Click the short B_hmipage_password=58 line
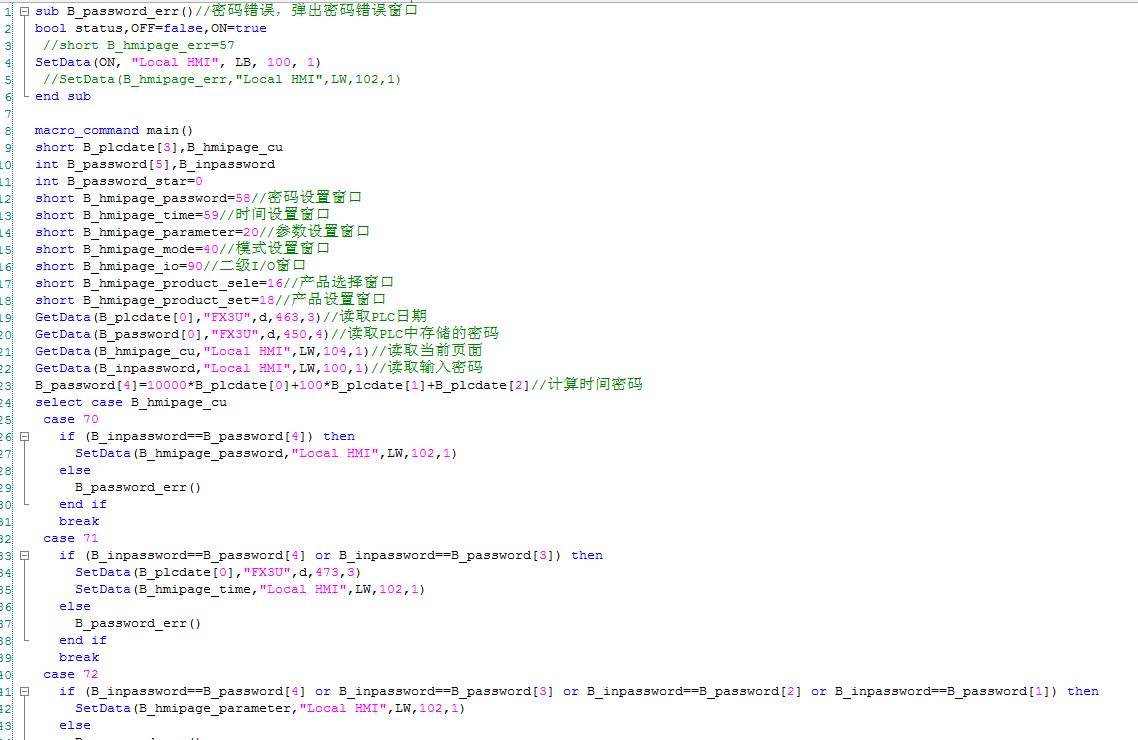This screenshot has width=1138, height=740. pyautogui.click(x=198, y=198)
